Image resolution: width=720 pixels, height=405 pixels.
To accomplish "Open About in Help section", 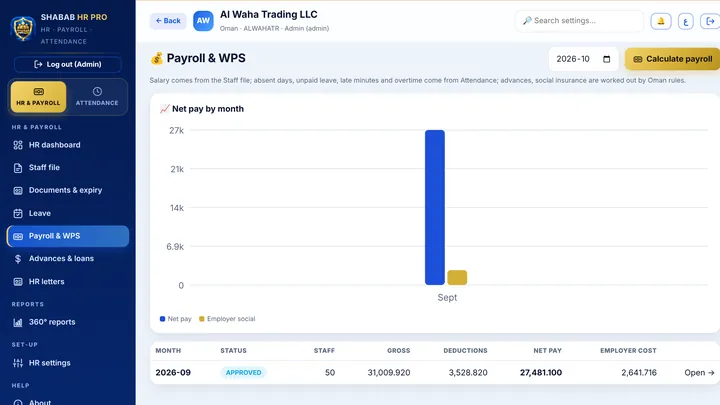I will [x=68, y=401].
